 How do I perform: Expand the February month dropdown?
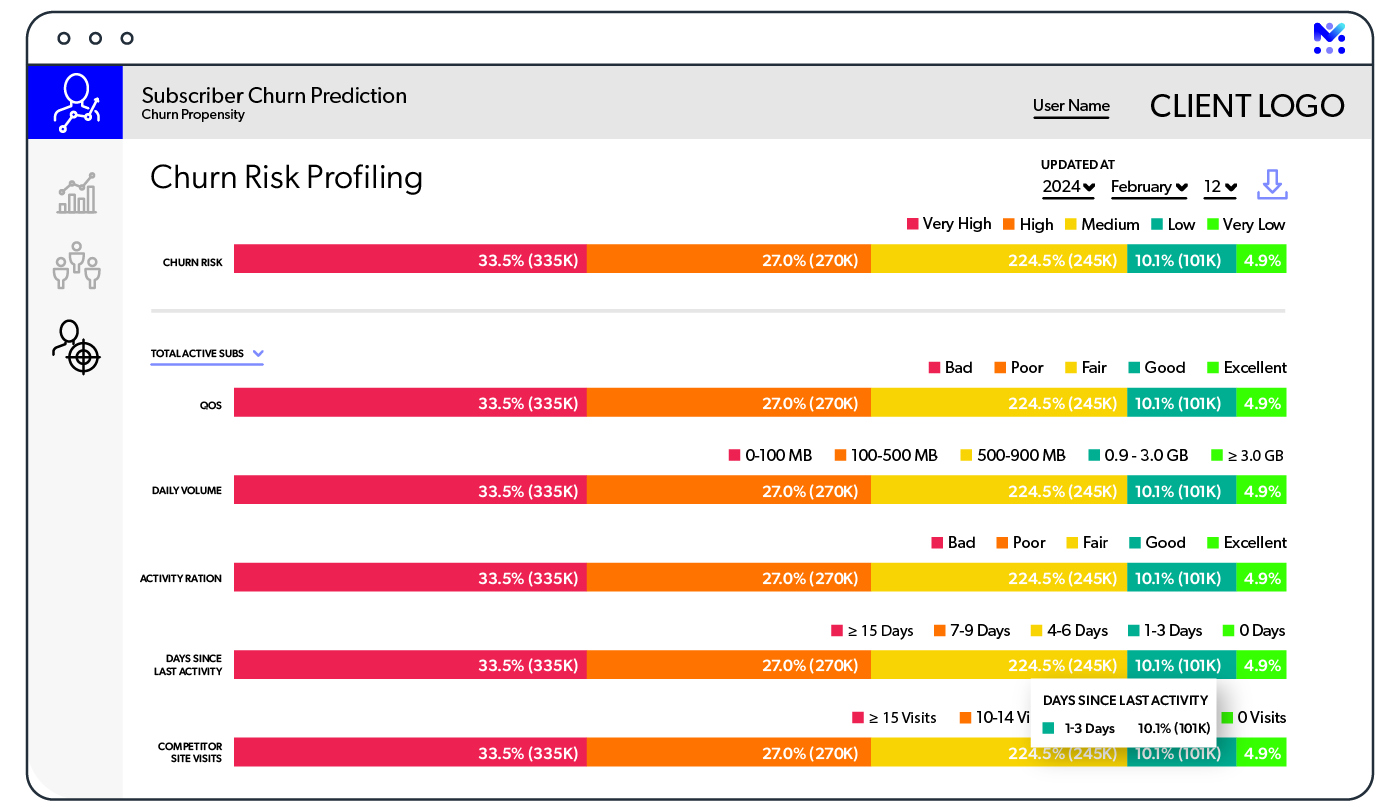pos(1149,187)
